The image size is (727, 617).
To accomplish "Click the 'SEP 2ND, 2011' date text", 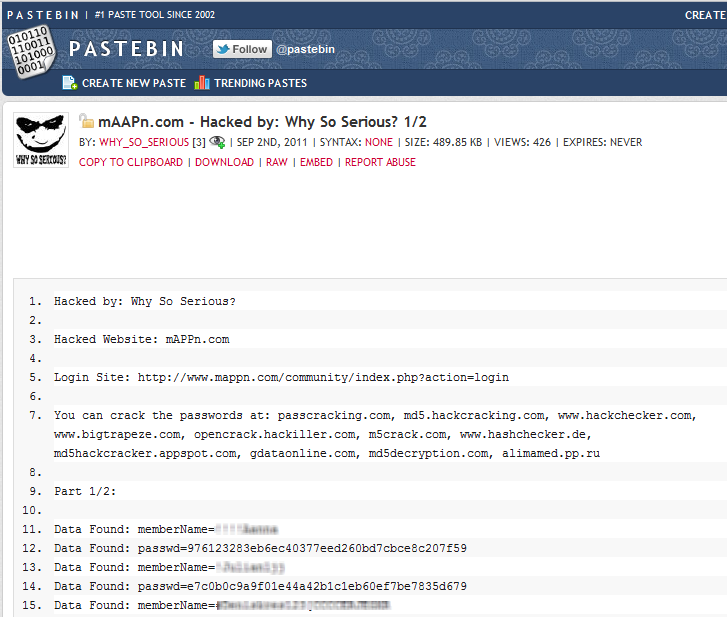I will pos(272,142).
